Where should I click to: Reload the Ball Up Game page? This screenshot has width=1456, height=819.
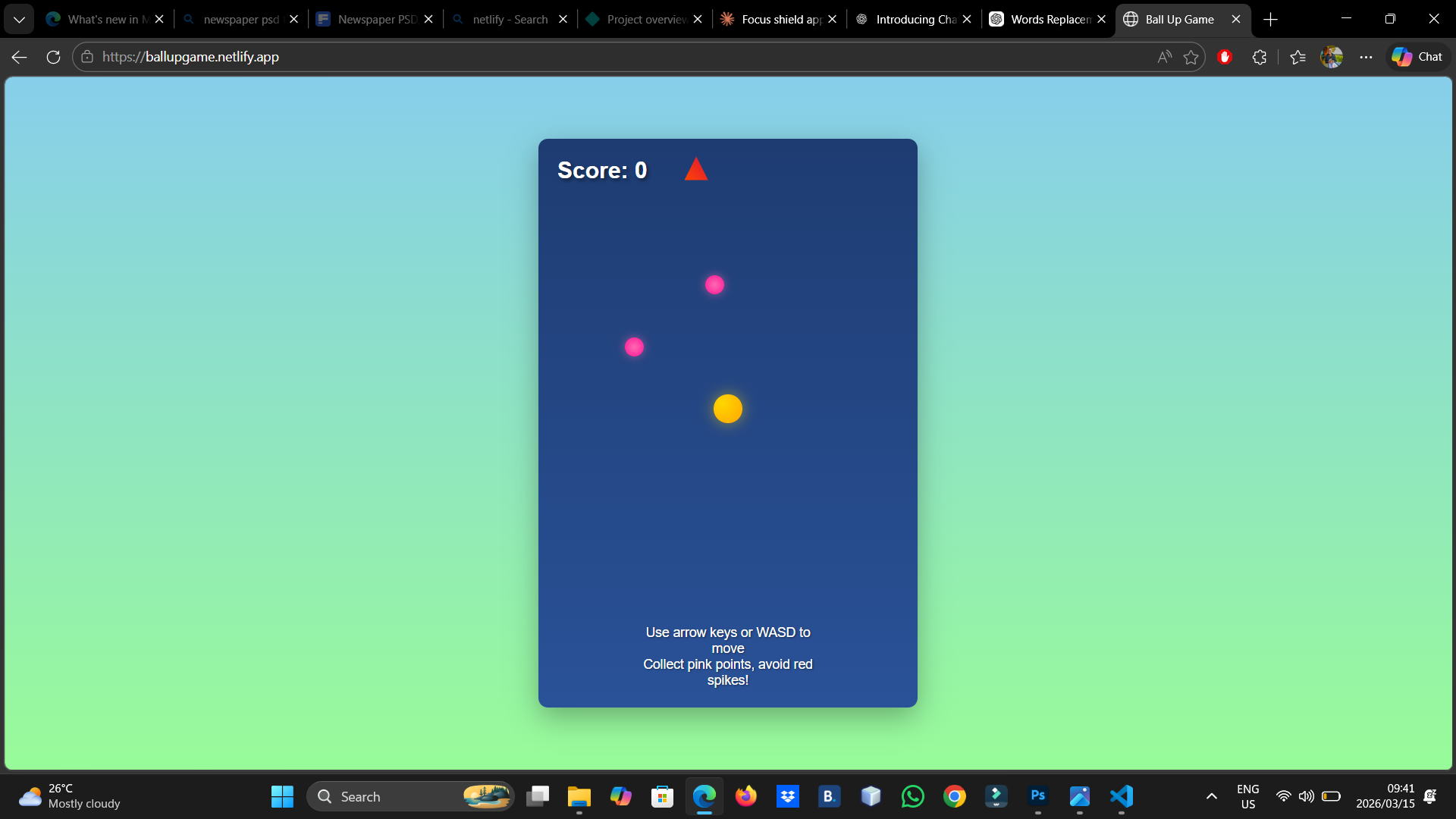coord(53,56)
